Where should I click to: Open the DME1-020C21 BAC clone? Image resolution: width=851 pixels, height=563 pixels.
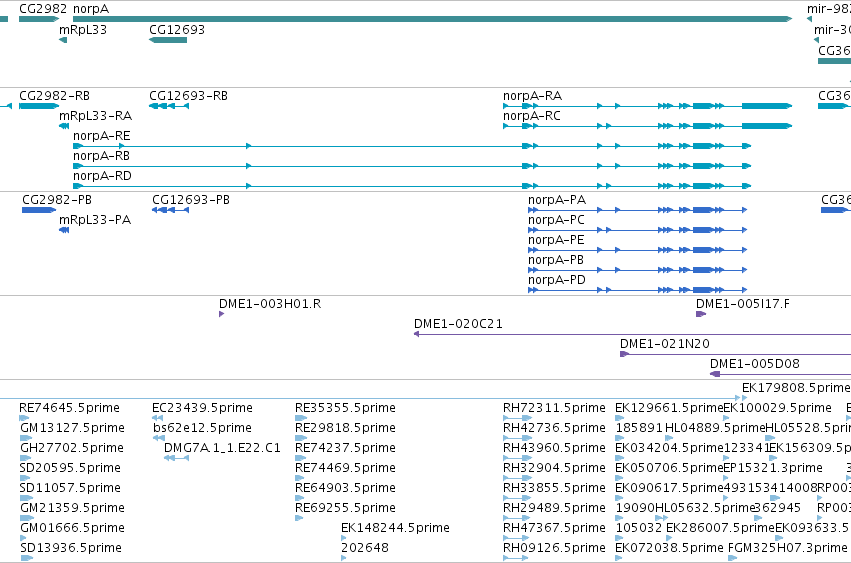coord(632,334)
